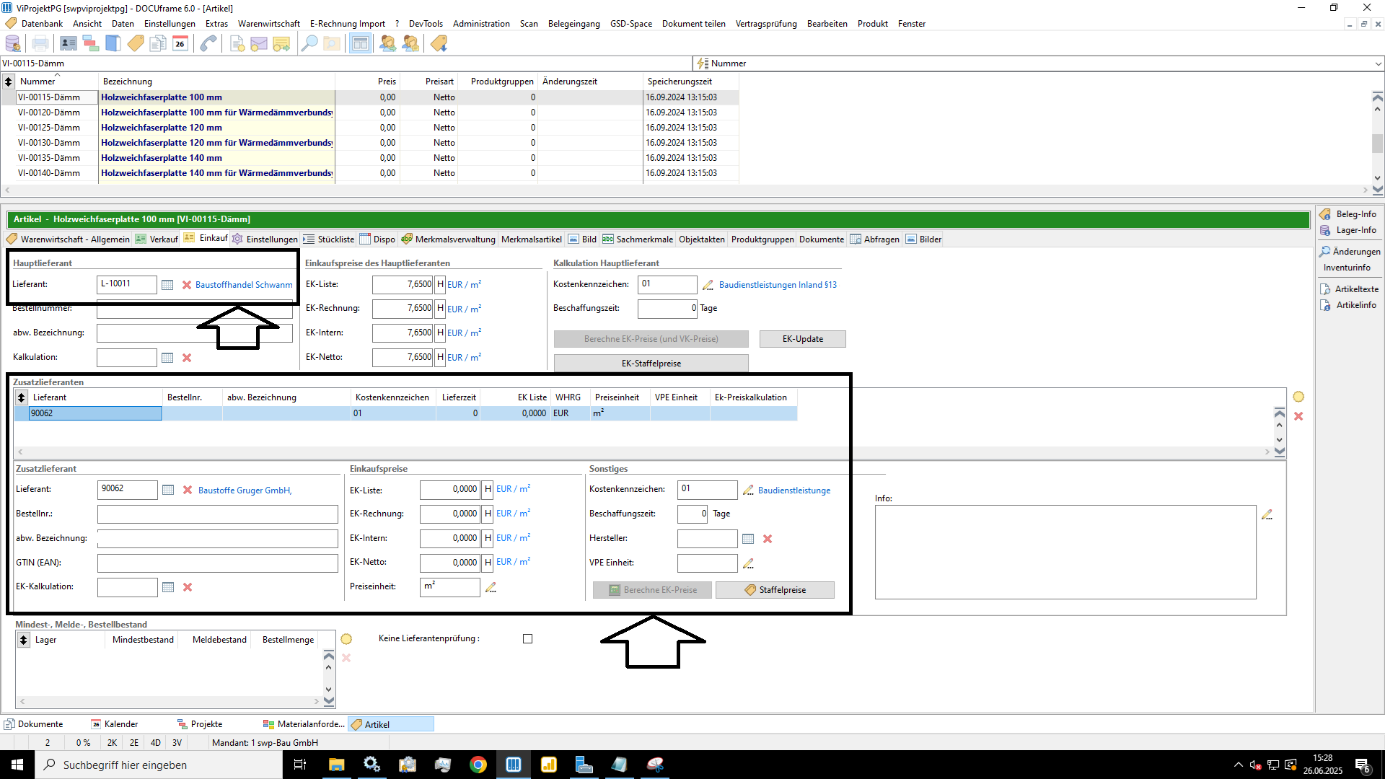This screenshot has width=1385, height=779.
Task: Click the magnifying glass search toolbar icon
Action: pyautogui.click(x=310, y=43)
